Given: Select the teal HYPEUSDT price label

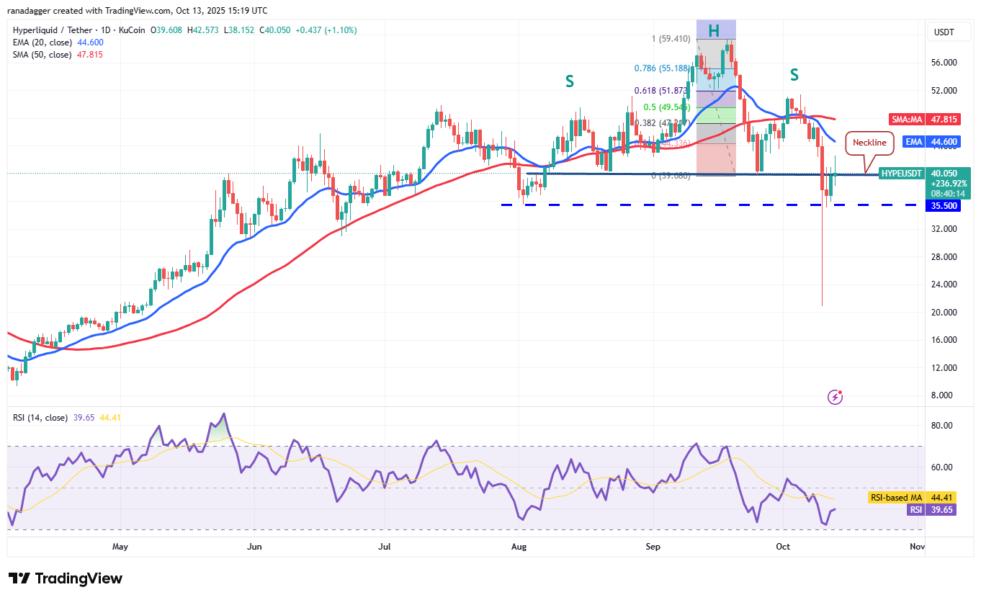Looking at the screenshot, I should (x=902, y=172).
